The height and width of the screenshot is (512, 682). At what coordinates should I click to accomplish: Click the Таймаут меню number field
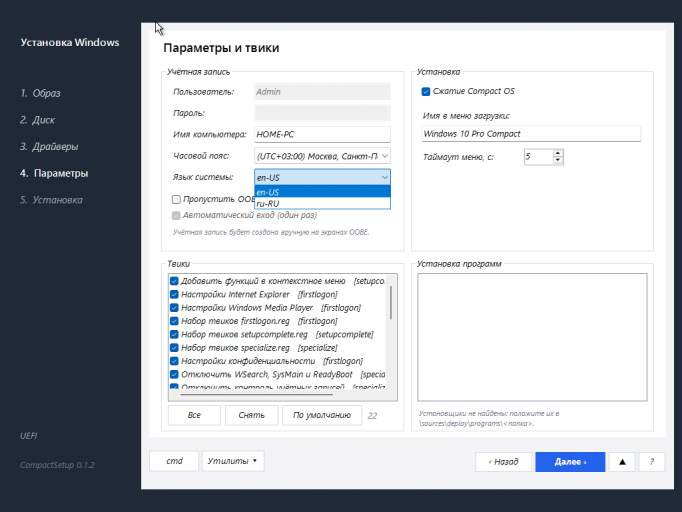pos(539,157)
